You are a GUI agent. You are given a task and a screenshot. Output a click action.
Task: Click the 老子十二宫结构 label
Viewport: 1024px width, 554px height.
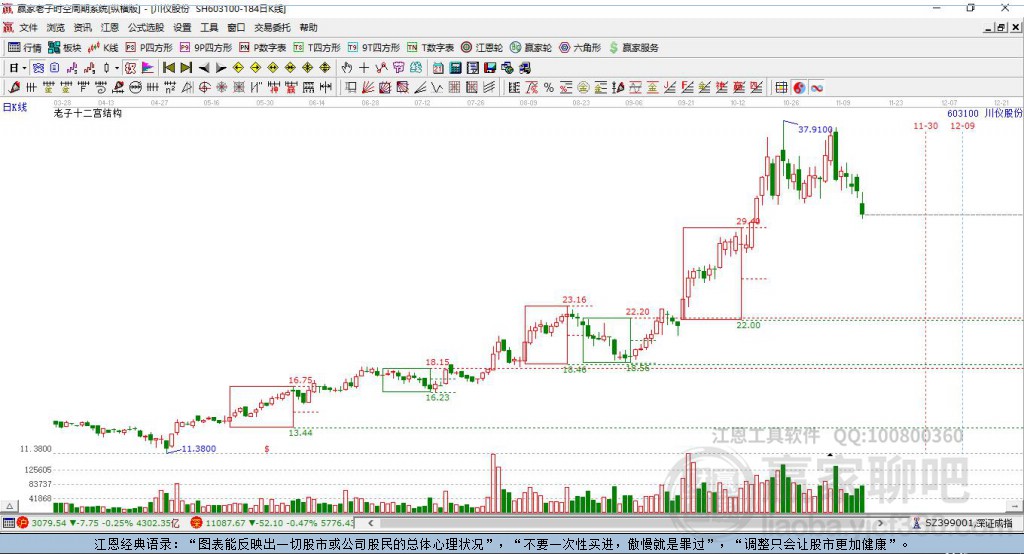88,113
